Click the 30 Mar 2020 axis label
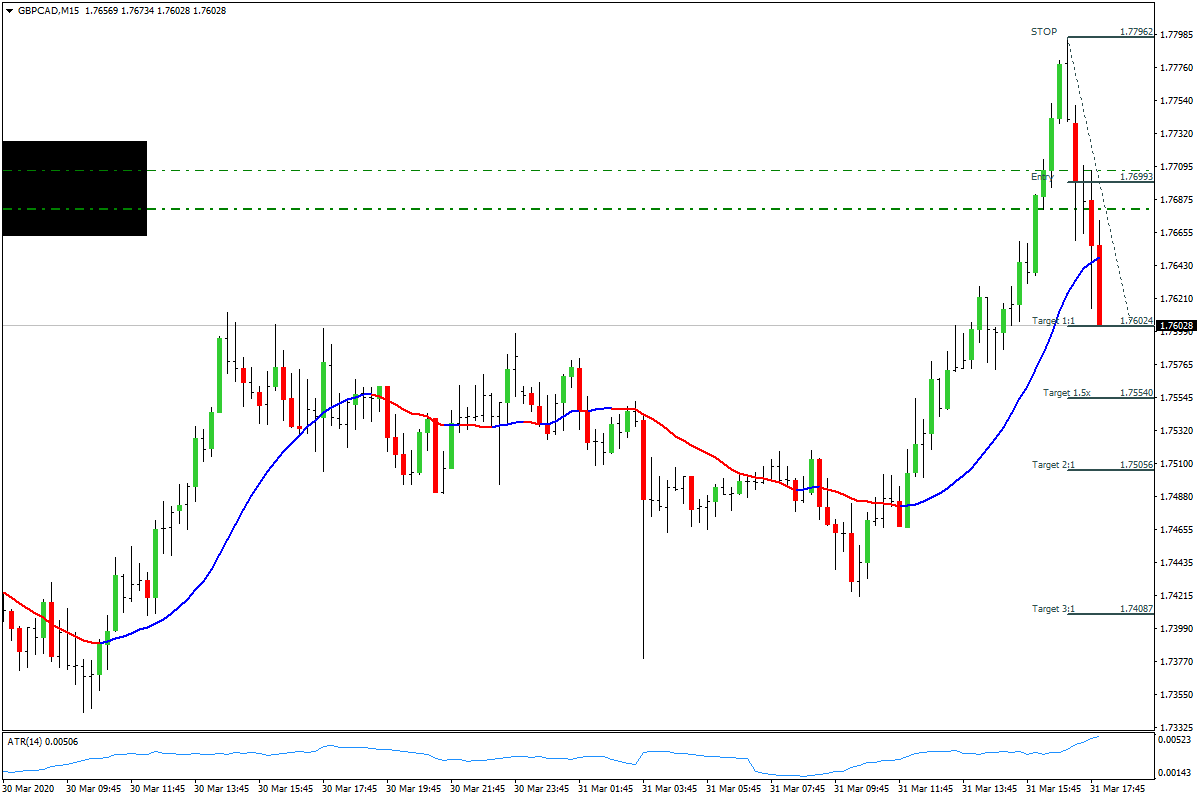This screenshot has width=1200, height=800. [30, 787]
